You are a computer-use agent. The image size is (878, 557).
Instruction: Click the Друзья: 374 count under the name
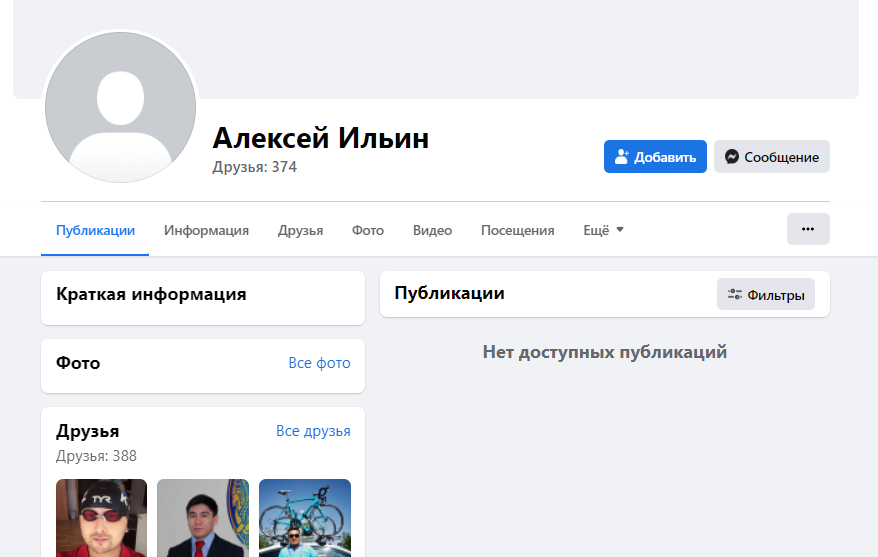coord(254,167)
